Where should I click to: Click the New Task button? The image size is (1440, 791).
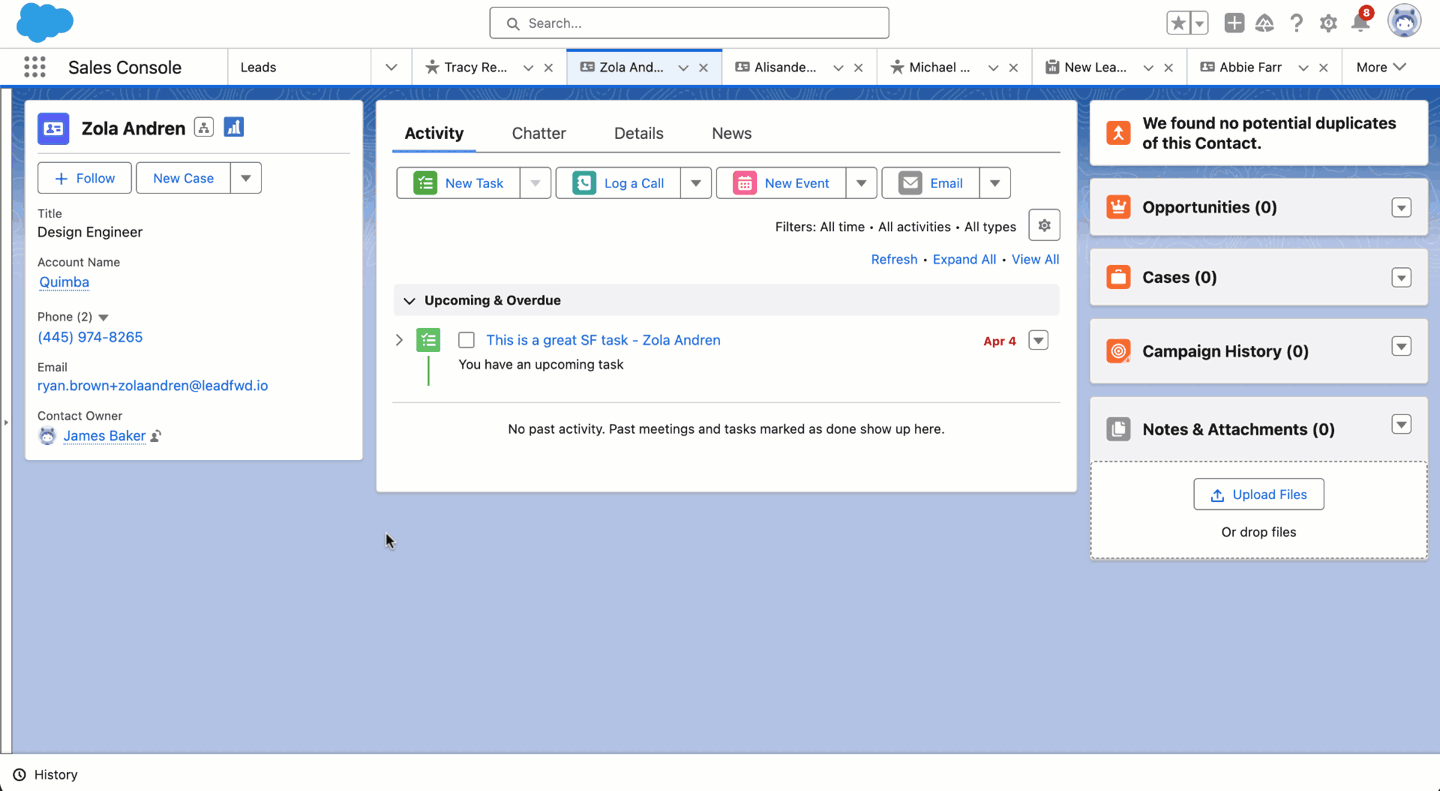tap(459, 183)
